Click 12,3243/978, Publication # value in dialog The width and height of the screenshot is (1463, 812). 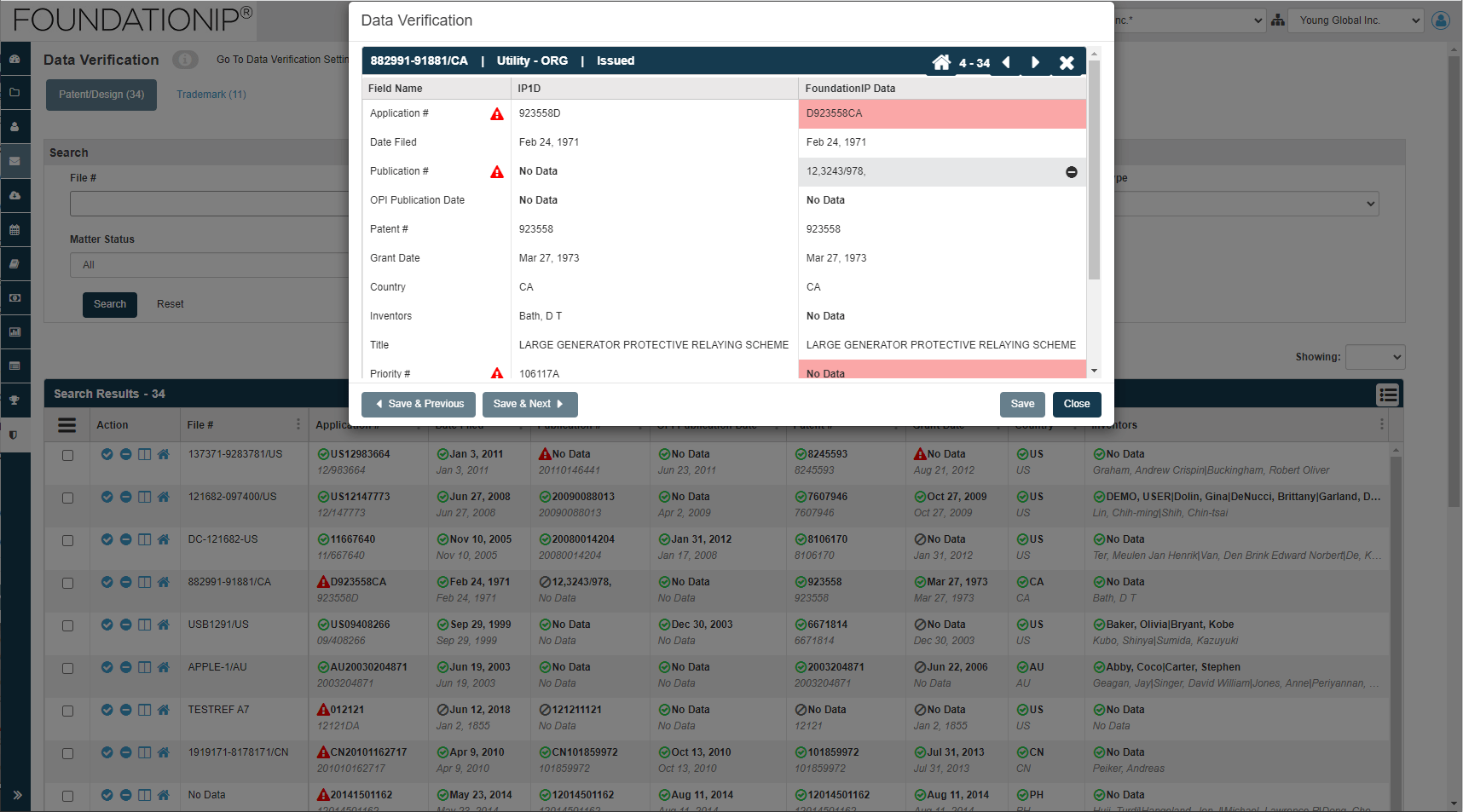click(836, 171)
